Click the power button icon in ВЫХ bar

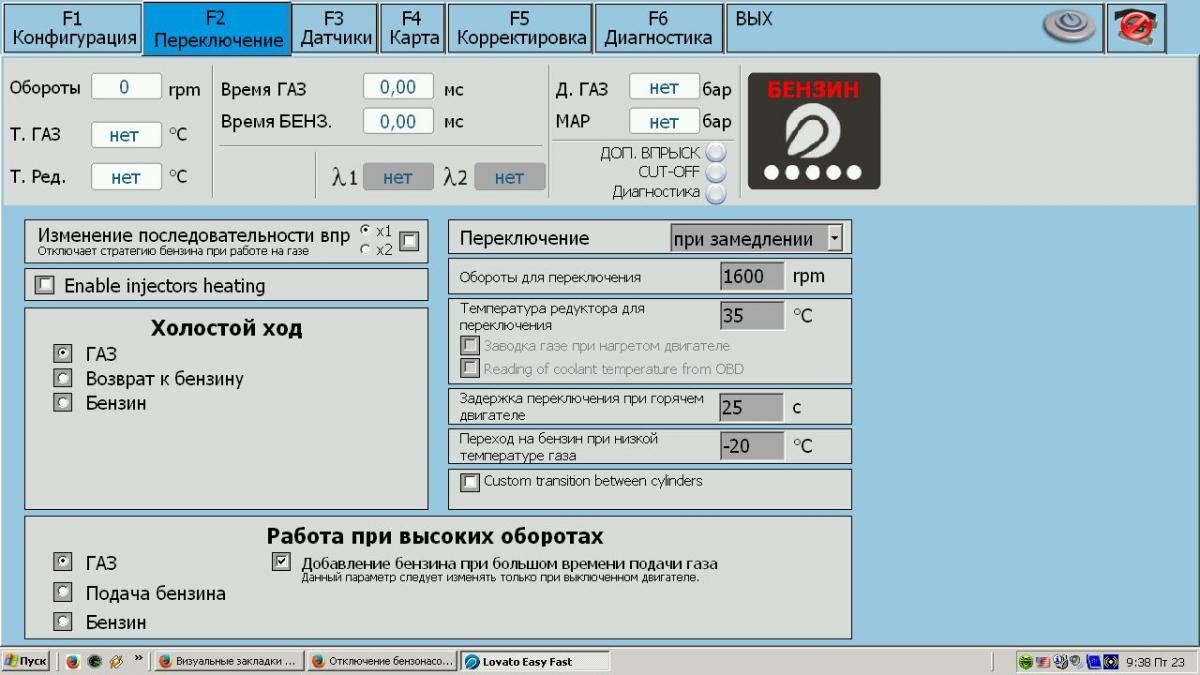1069,27
